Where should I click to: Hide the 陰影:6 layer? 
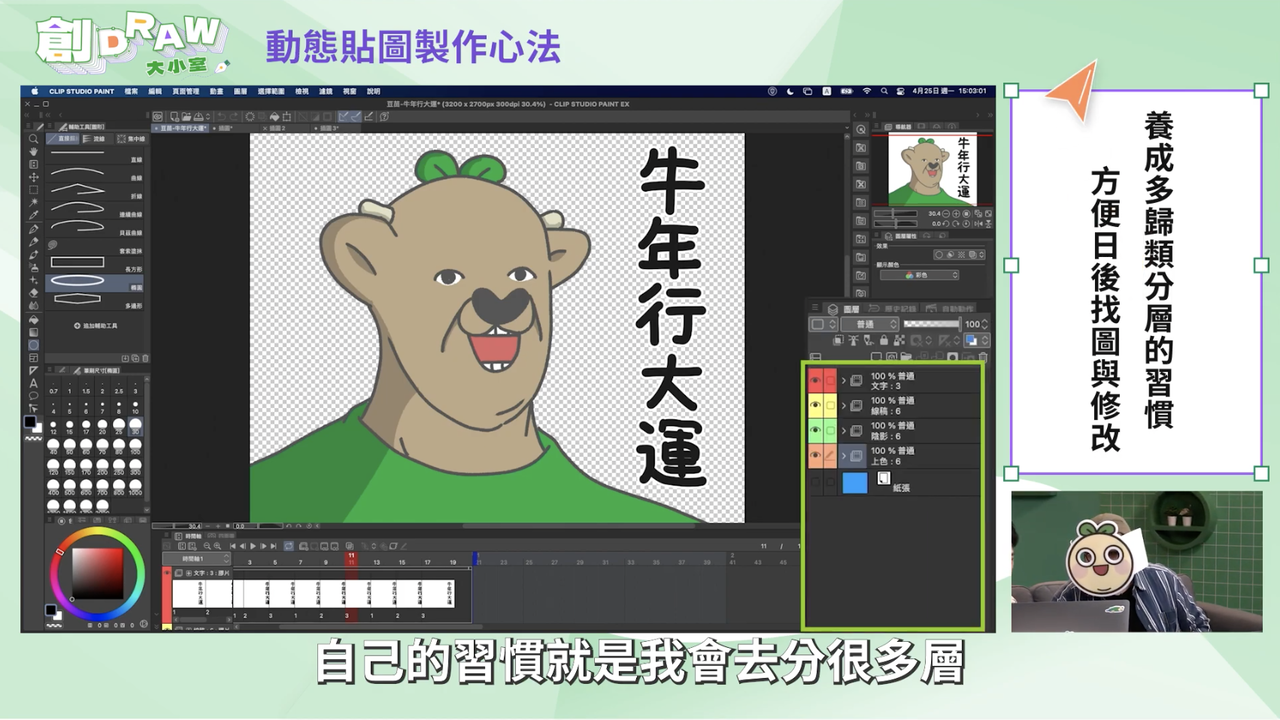click(816, 429)
